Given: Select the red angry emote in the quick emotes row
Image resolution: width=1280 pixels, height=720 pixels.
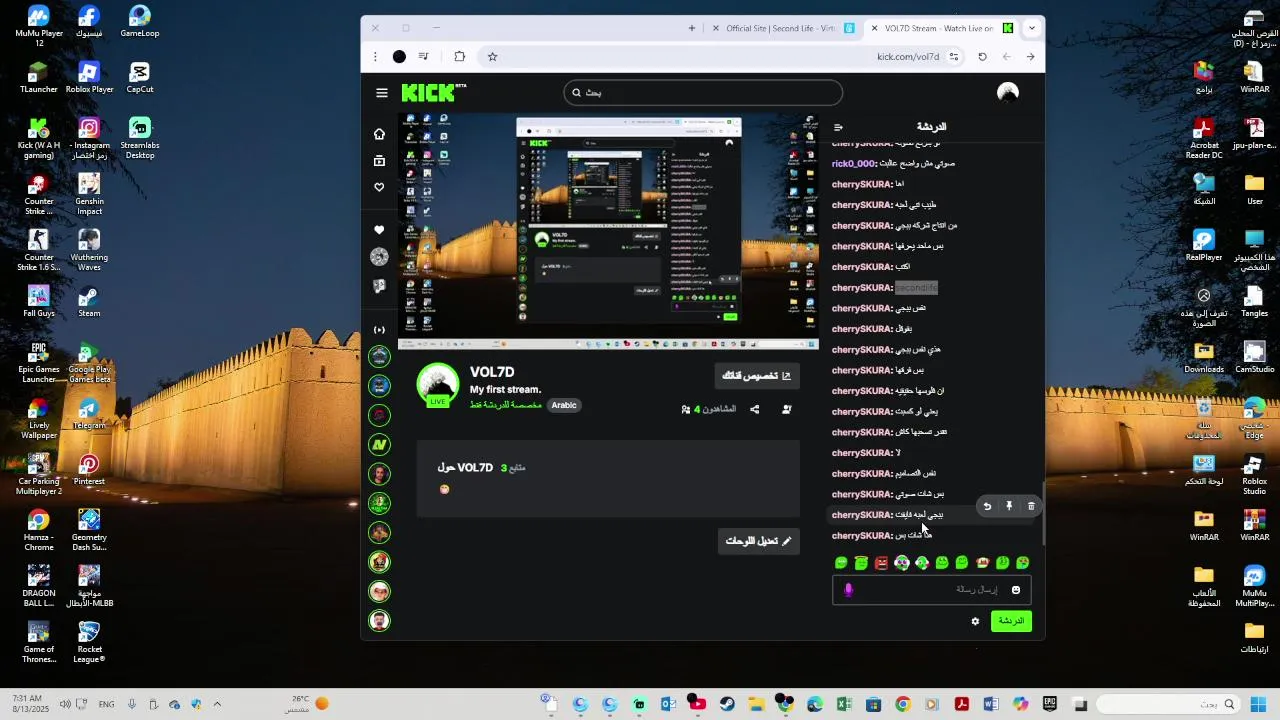Looking at the screenshot, I should 881,563.
